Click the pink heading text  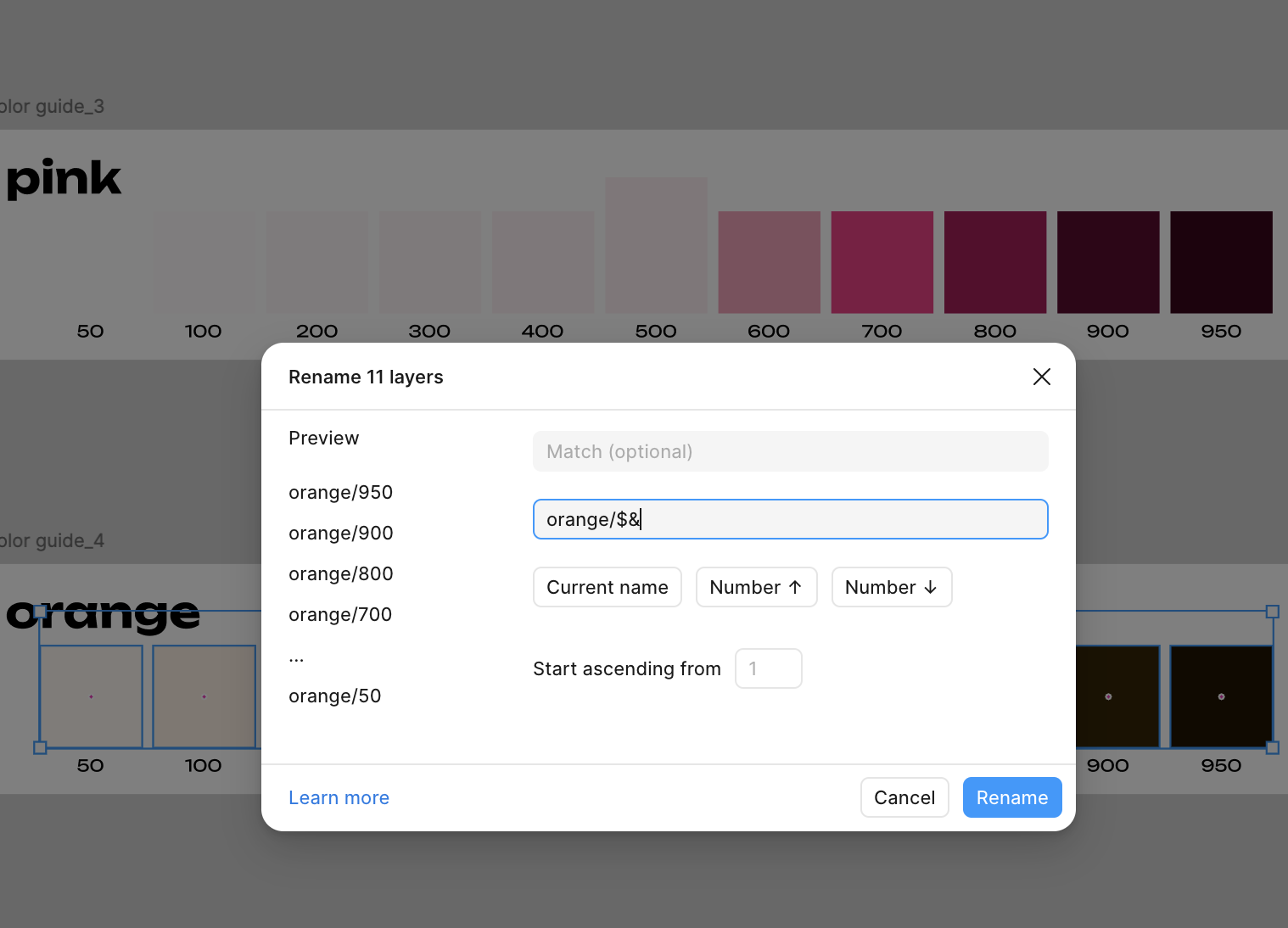point(64,178)
